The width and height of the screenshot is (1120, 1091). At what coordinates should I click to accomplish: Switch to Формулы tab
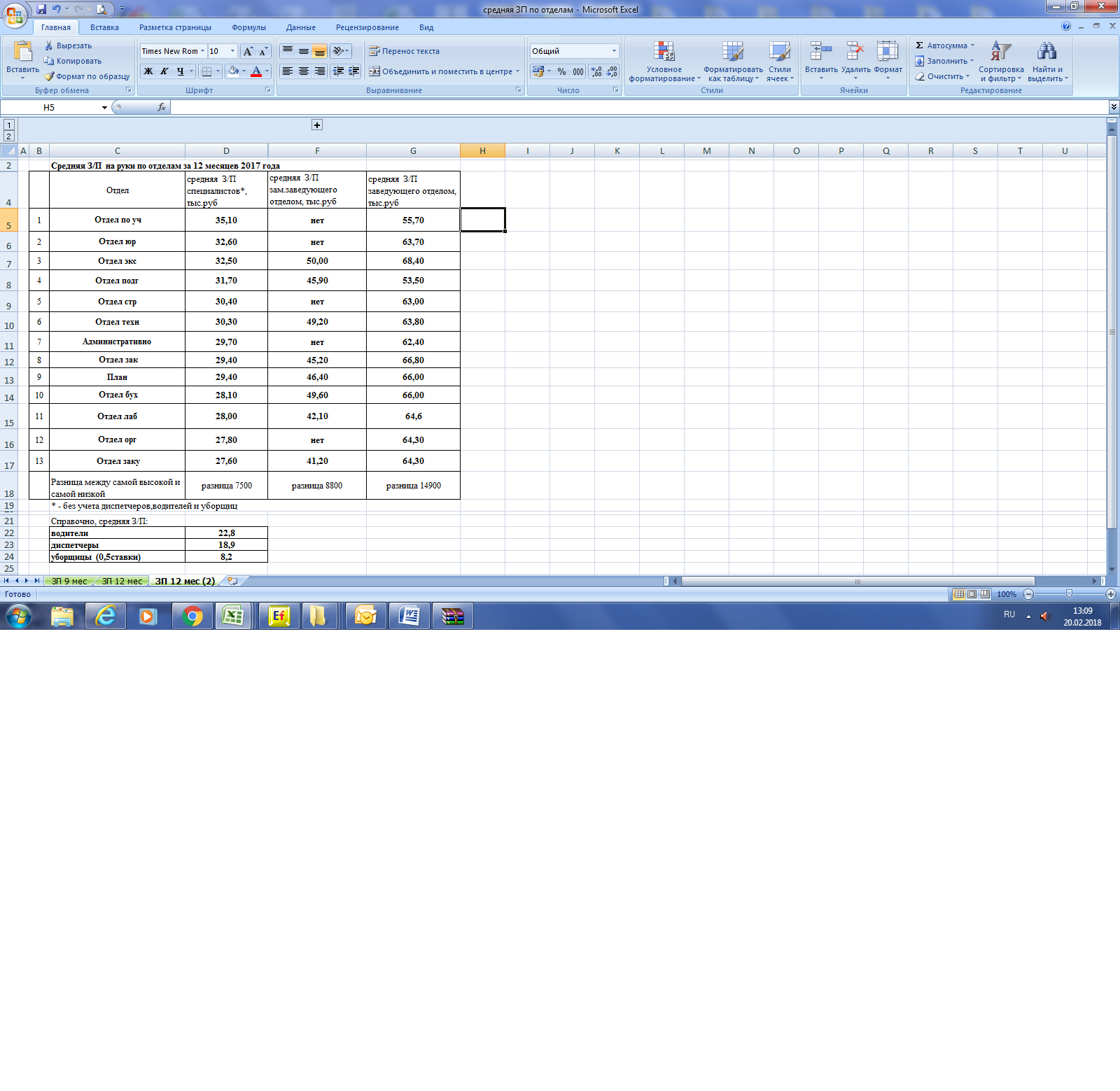(248, 27)
